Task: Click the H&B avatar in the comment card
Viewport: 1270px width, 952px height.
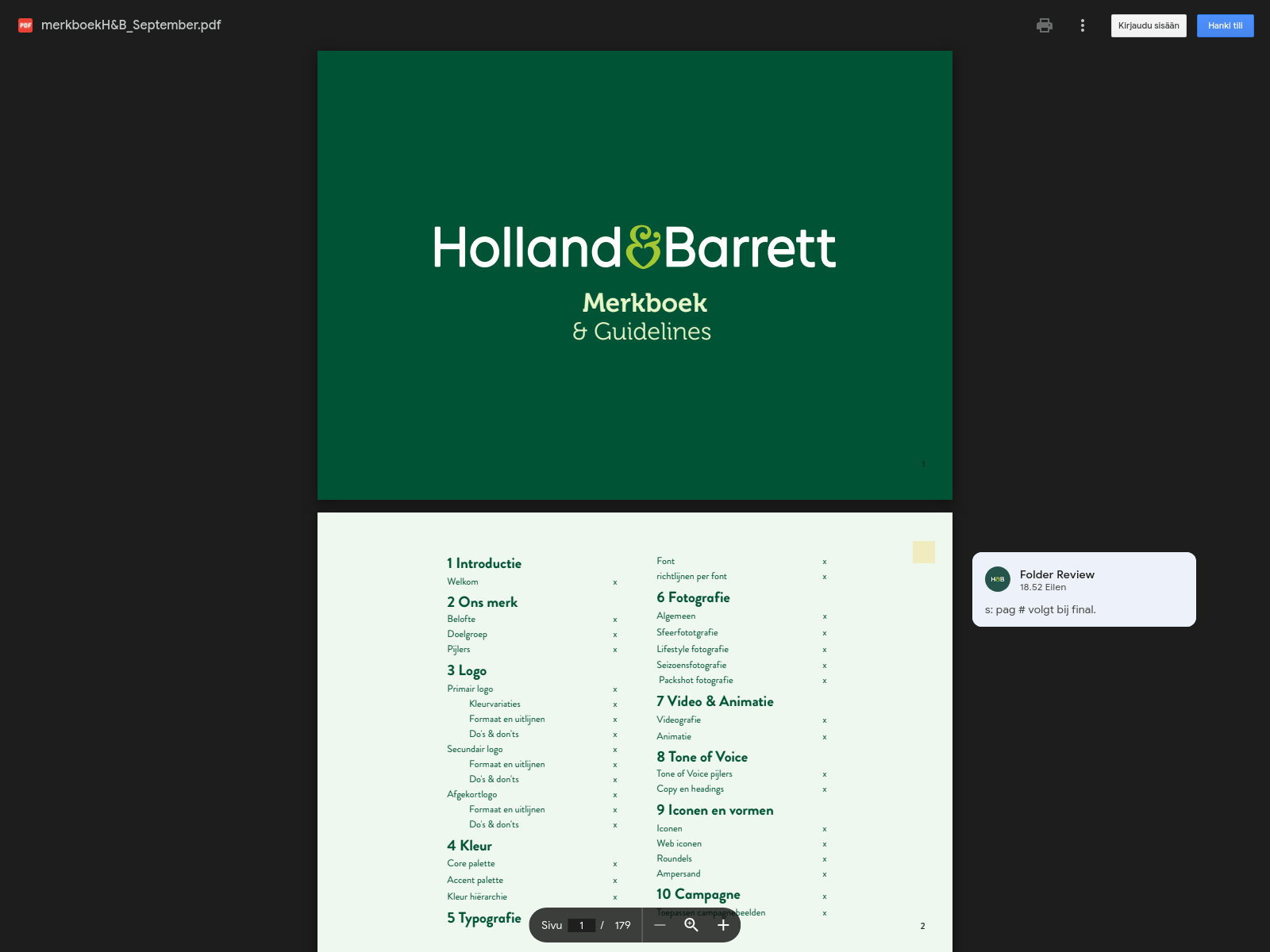Action: tap(998, 579)
